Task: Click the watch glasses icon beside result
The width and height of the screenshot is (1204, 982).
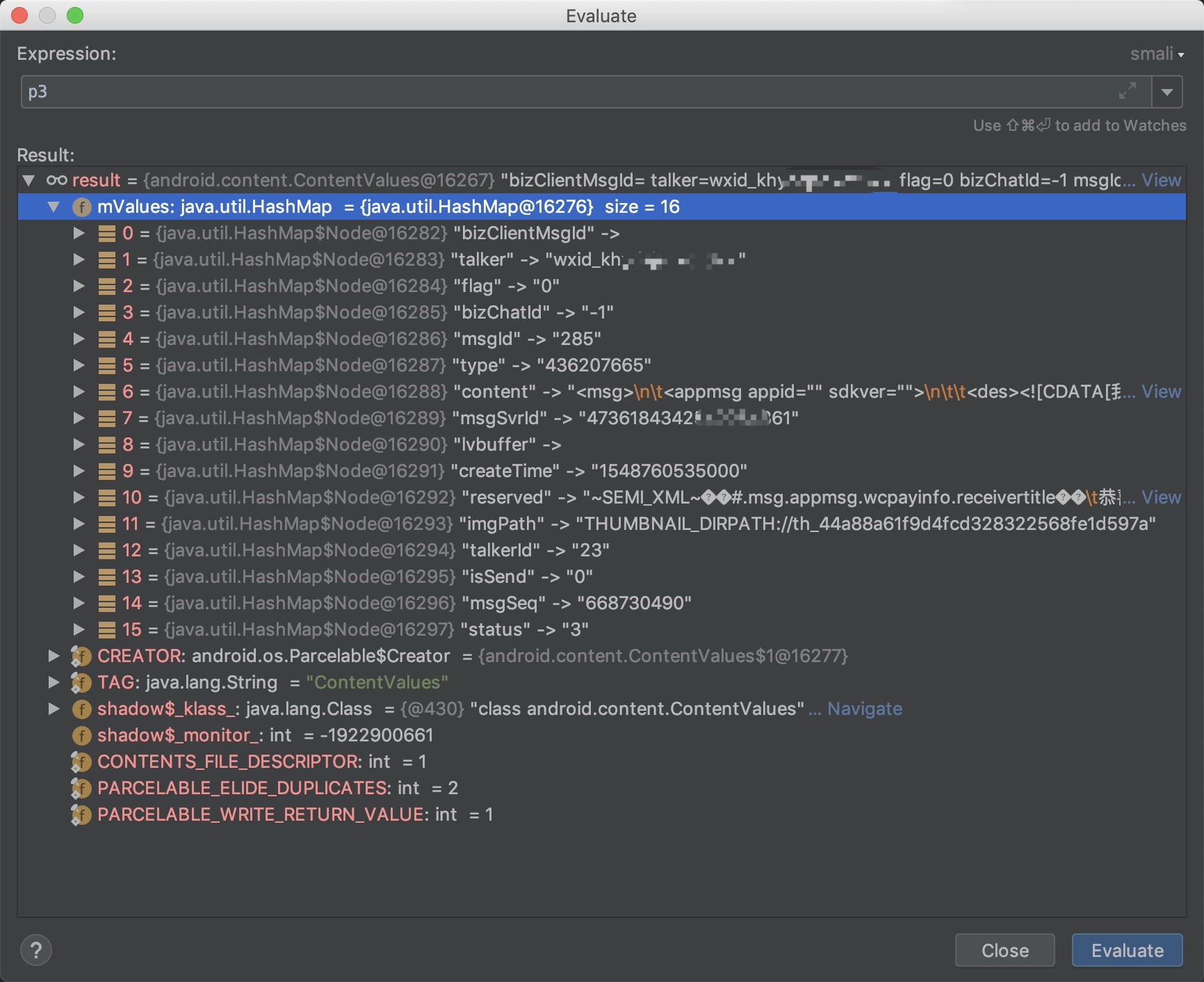Action: 56,180
